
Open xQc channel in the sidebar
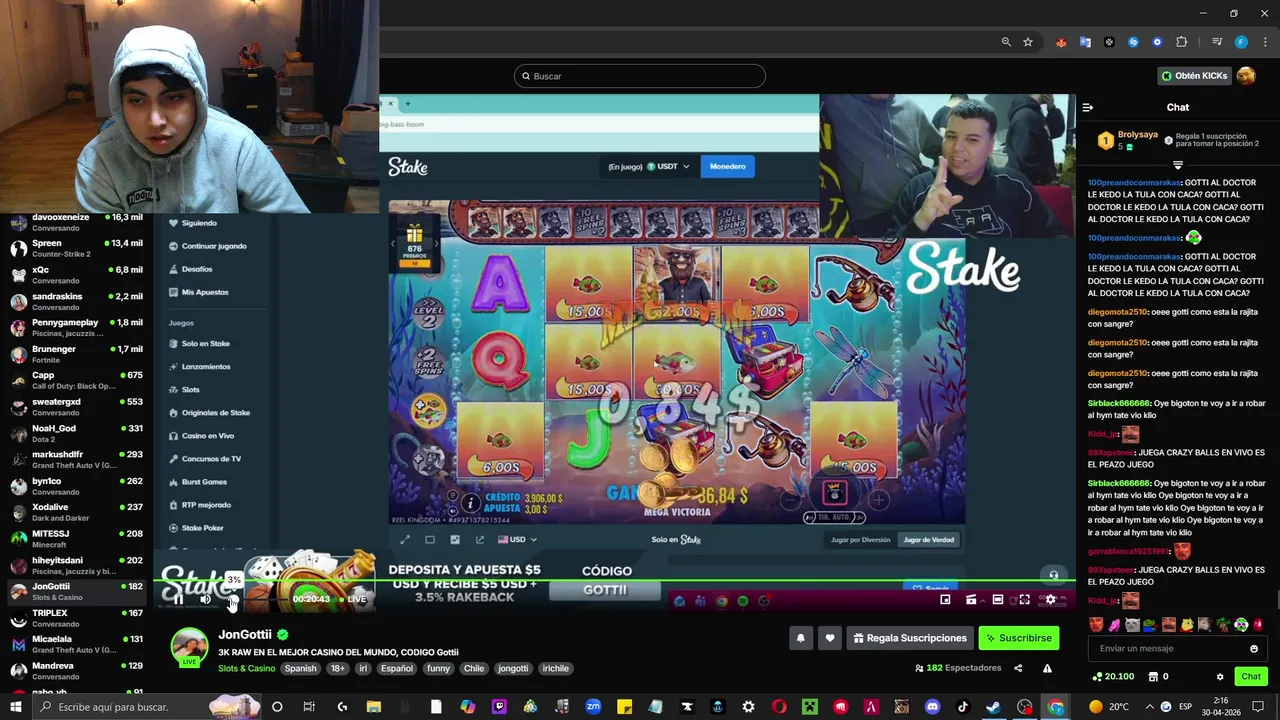pyautogui.click(x=76, y=275)
